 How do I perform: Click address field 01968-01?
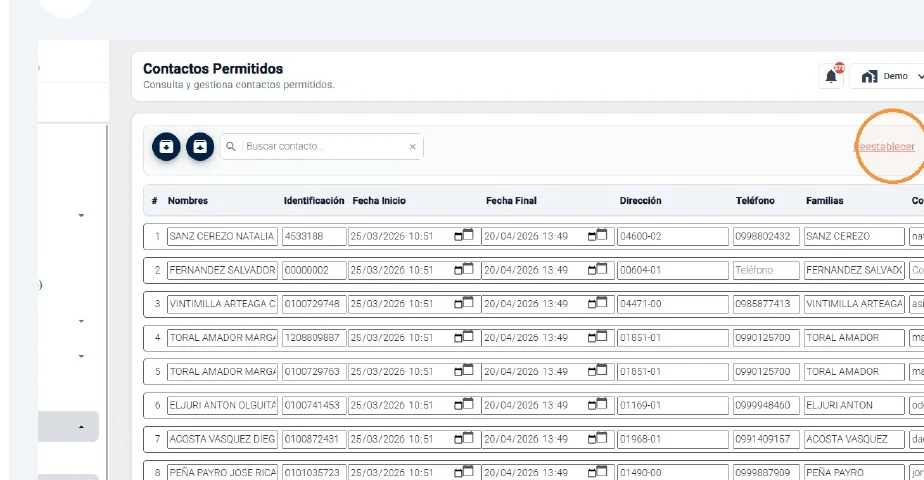click(673, 439)
